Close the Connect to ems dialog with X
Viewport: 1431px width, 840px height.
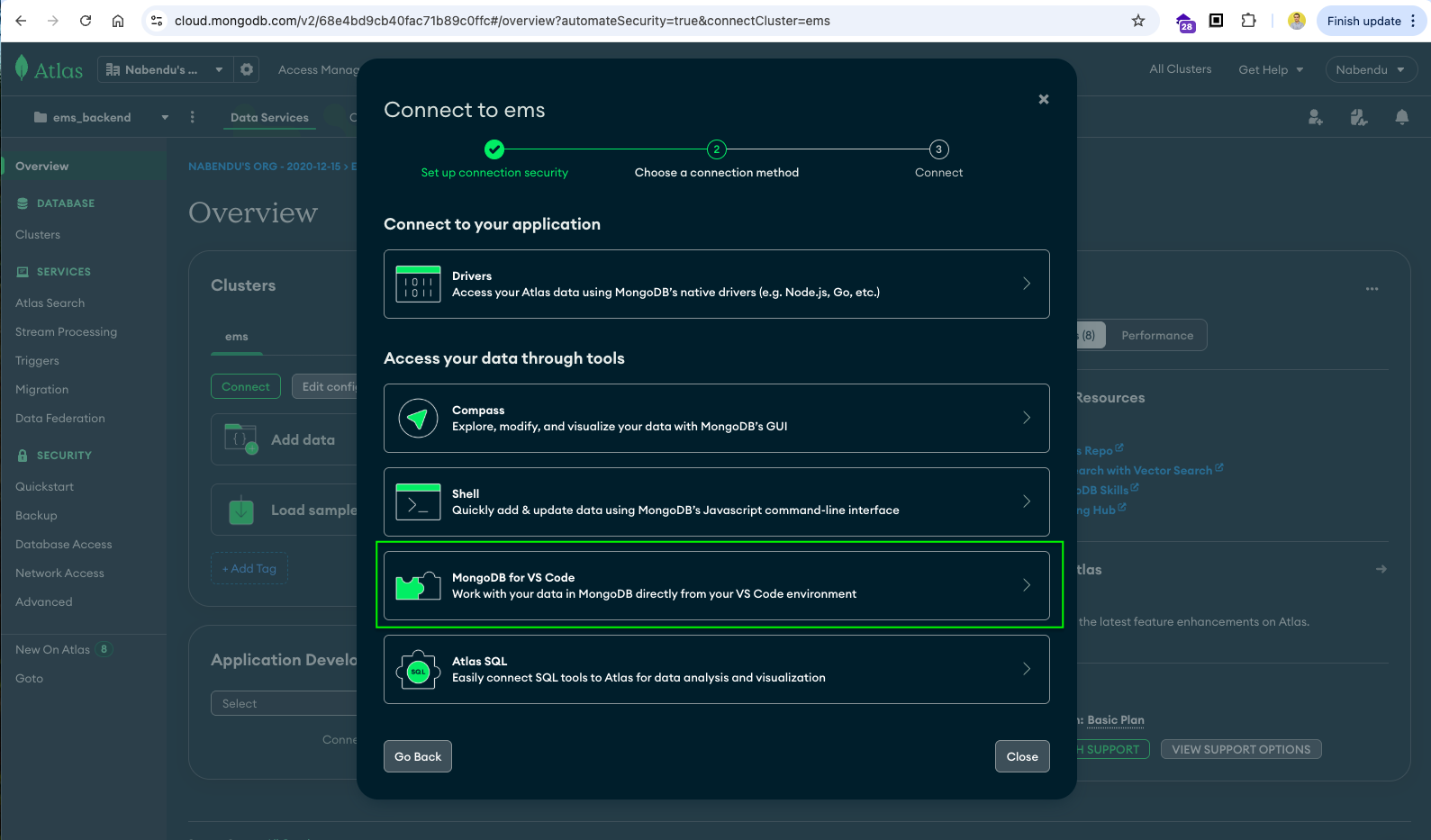1044,99
